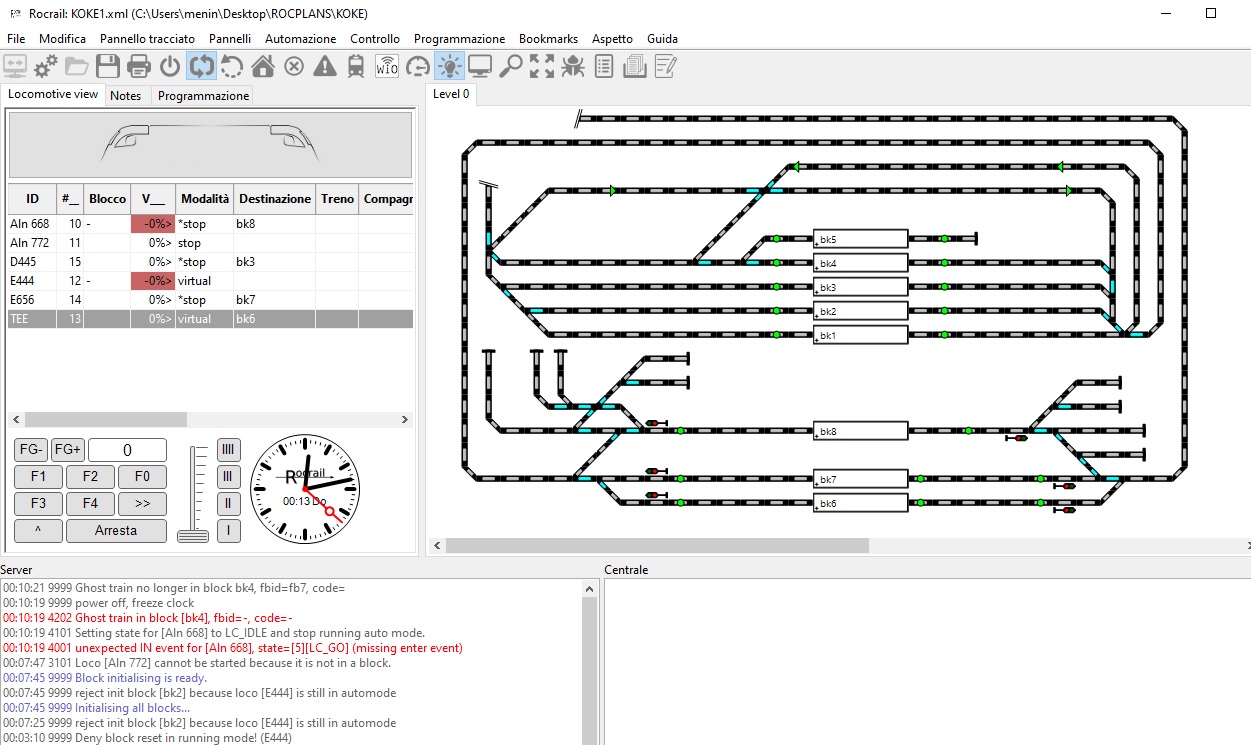Image resolution: width=1251 pixels, height=745 pixels.
Task: Click the printer icon in toolbar
Action: click(x=139, y=67)
